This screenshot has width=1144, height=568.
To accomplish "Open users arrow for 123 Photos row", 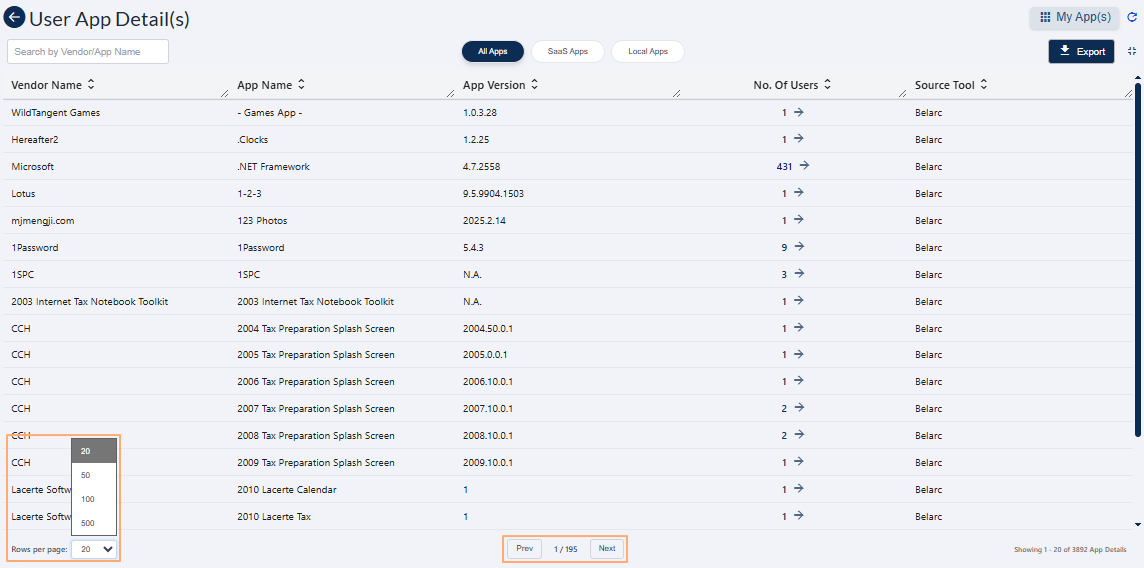I will 798,219.
